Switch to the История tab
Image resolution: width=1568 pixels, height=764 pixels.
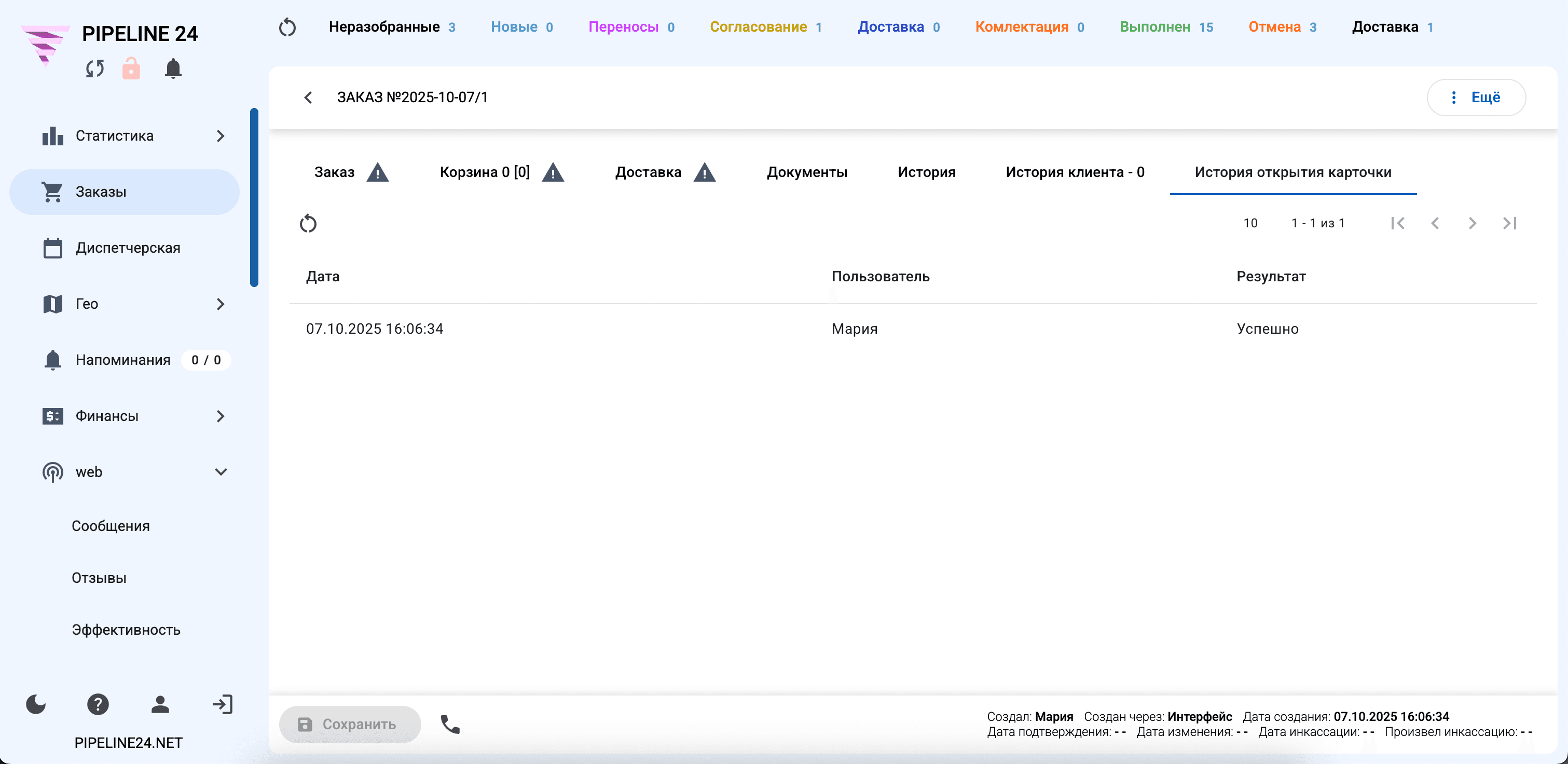click(927, 172)
